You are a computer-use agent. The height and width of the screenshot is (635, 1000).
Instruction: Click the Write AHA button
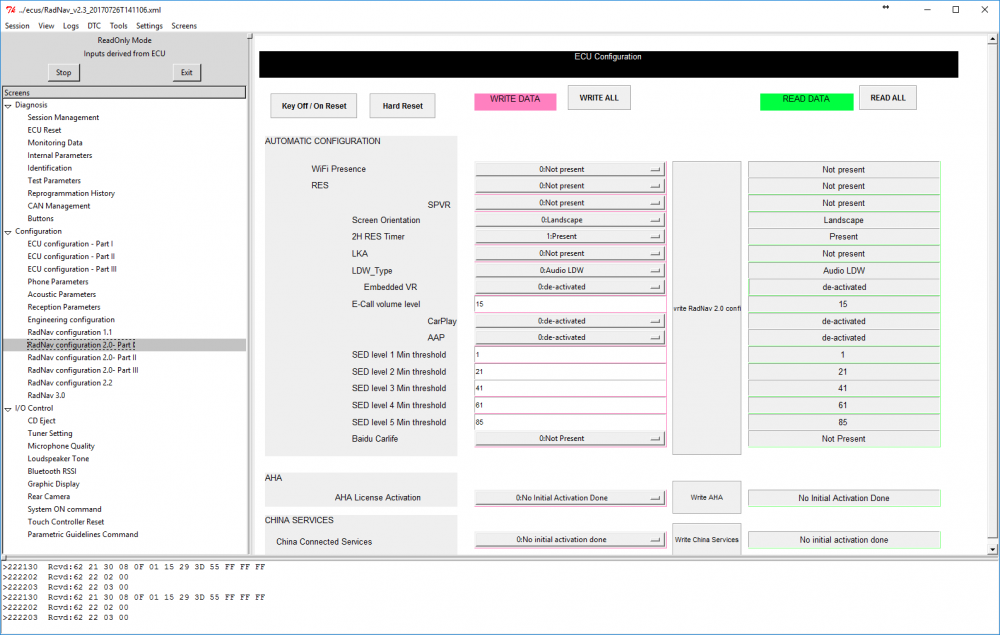tap(707, 497)
